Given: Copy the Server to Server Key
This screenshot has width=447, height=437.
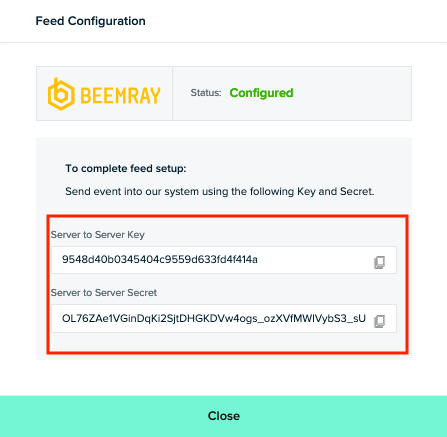Looking at the screenshot, I should [x=379, y=262].
